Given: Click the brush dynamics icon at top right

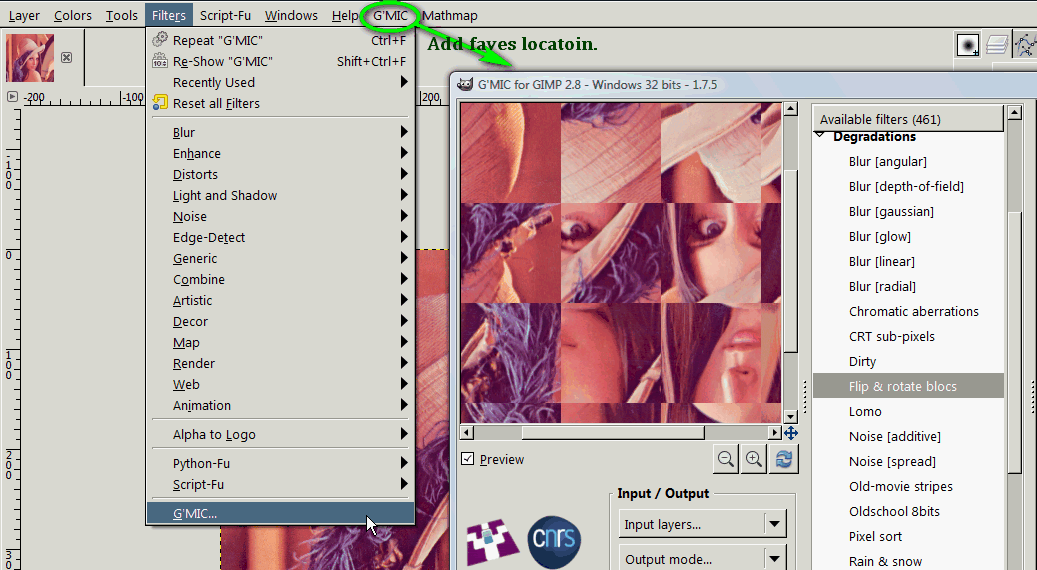Looking at the screenshot, I should coord(968,45).
